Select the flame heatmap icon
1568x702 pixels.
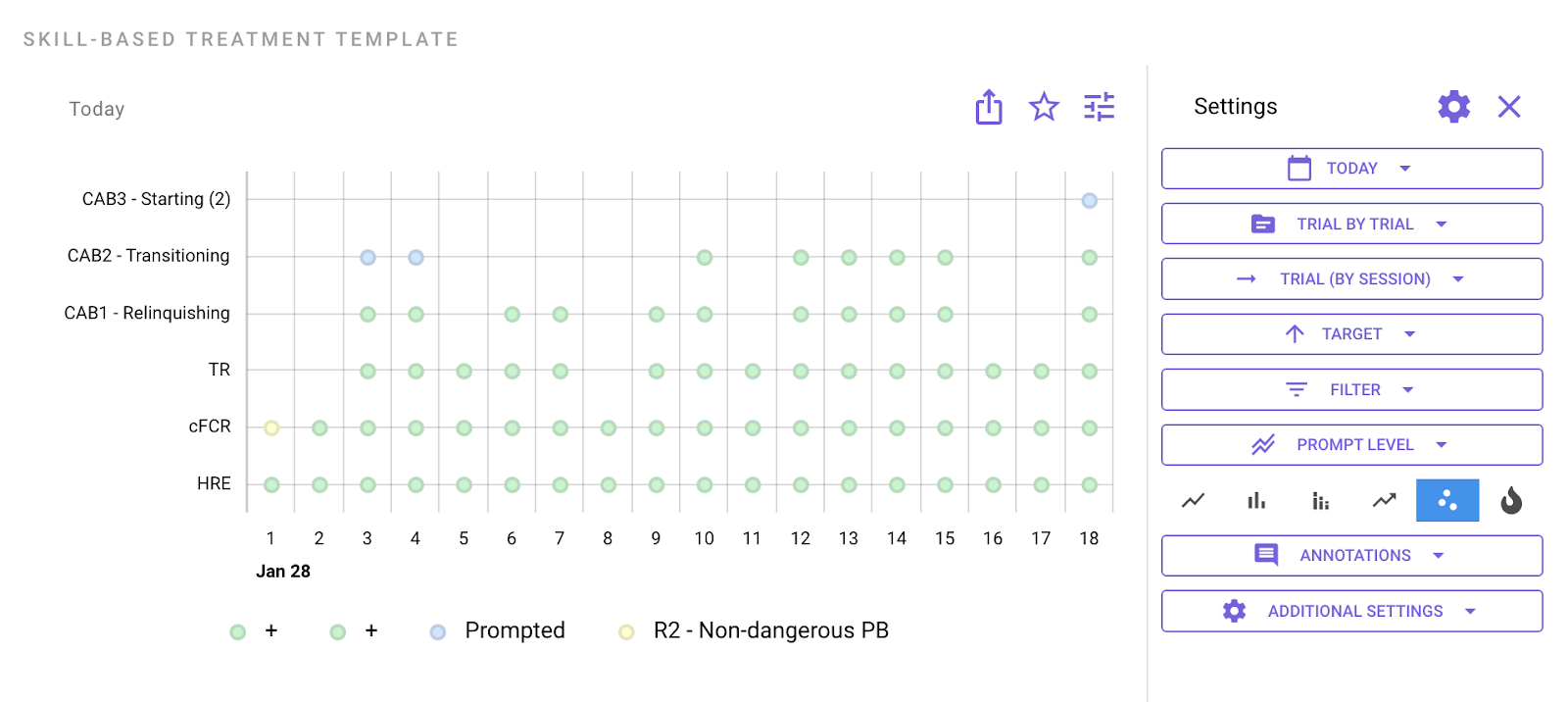[x=1511, y=501]
